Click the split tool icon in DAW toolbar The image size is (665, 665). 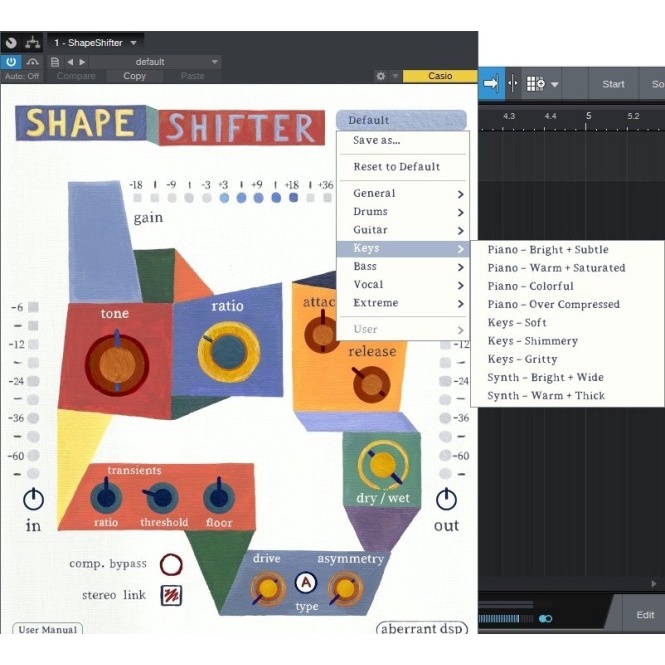coord(513,83)
